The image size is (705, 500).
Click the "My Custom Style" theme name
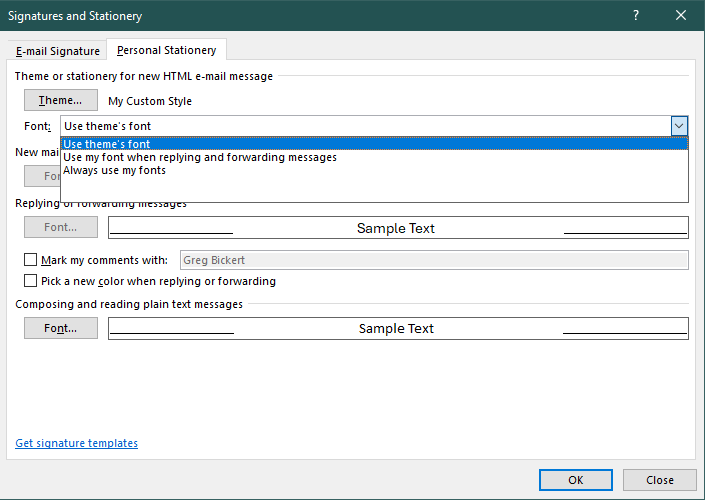pos(150,101)
